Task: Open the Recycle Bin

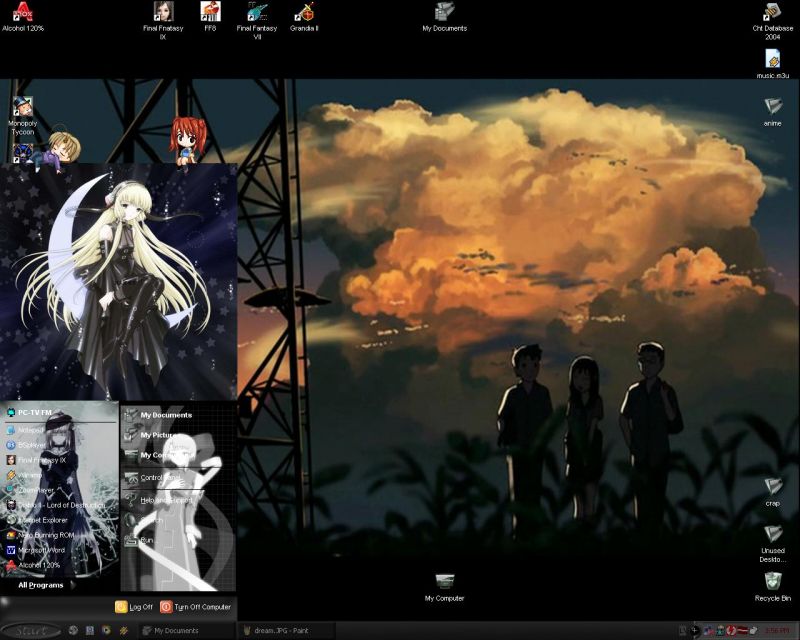Action: click(x=772, y=586)
